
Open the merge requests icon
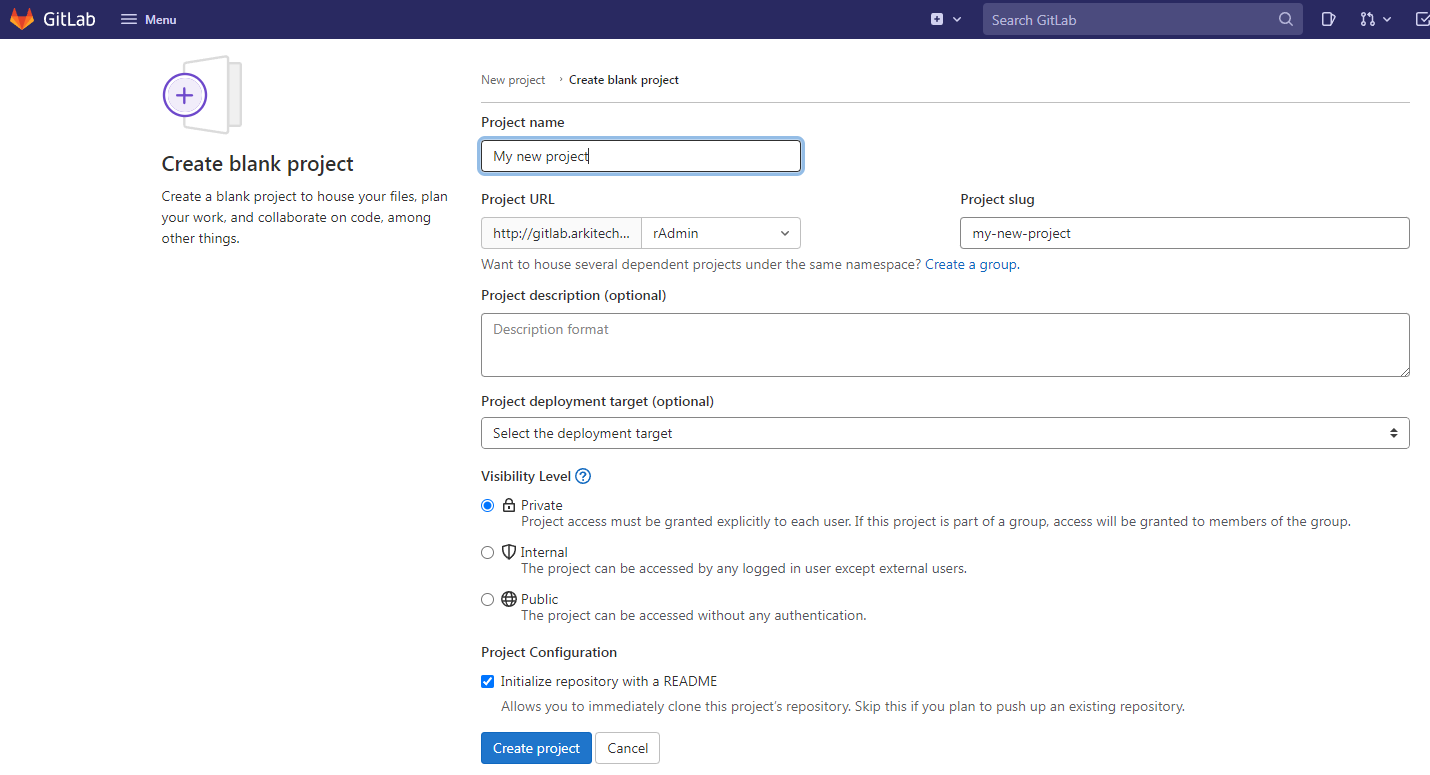1370,18
